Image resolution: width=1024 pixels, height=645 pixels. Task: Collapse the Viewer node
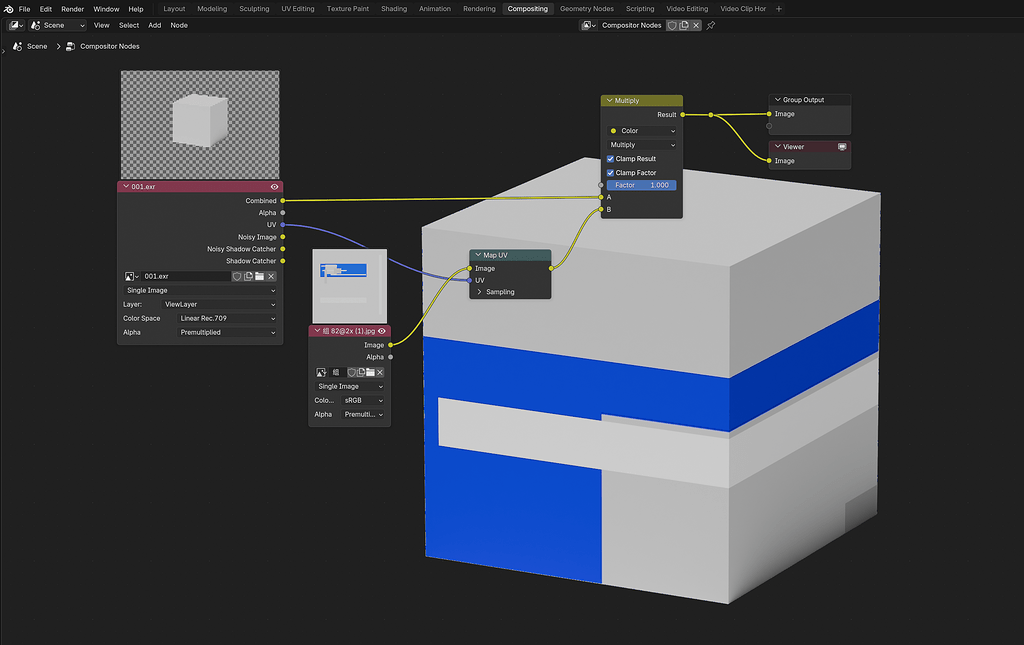[x=777, y=147]
